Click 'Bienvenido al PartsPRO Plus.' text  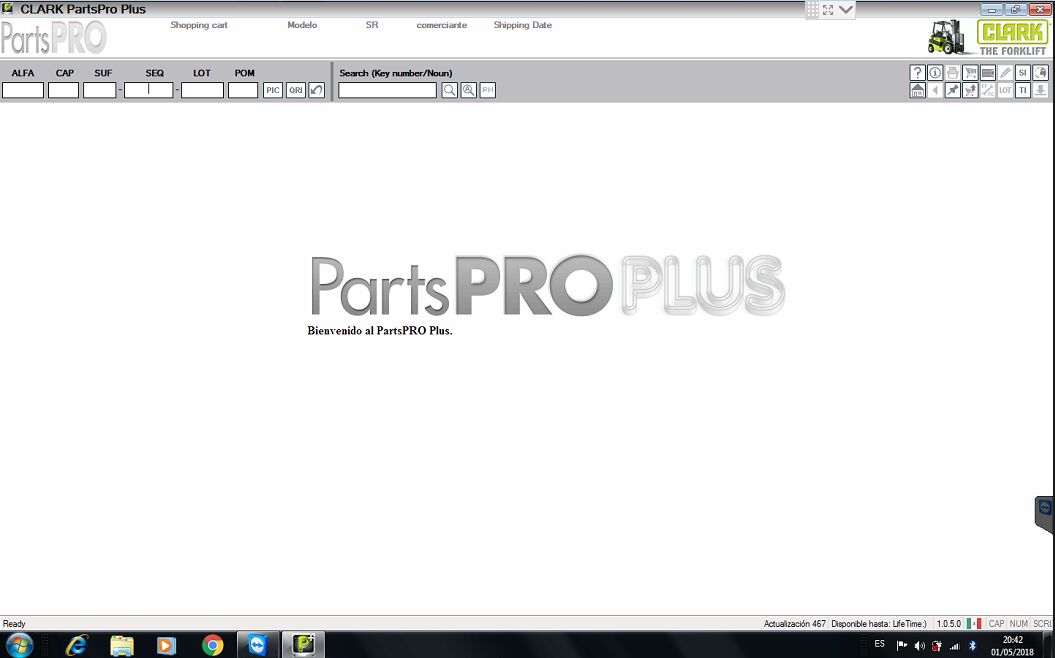pyautogui.click(x=379, y=330)
